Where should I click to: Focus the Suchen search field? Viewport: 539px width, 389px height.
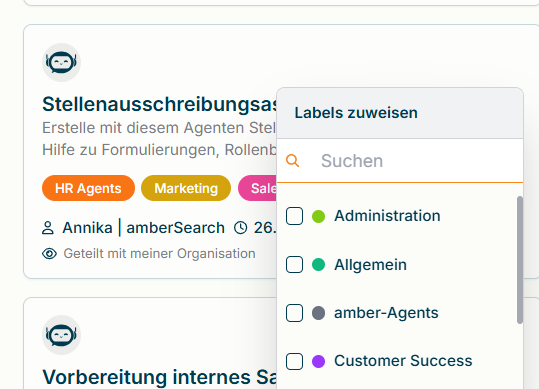[400, 160]
